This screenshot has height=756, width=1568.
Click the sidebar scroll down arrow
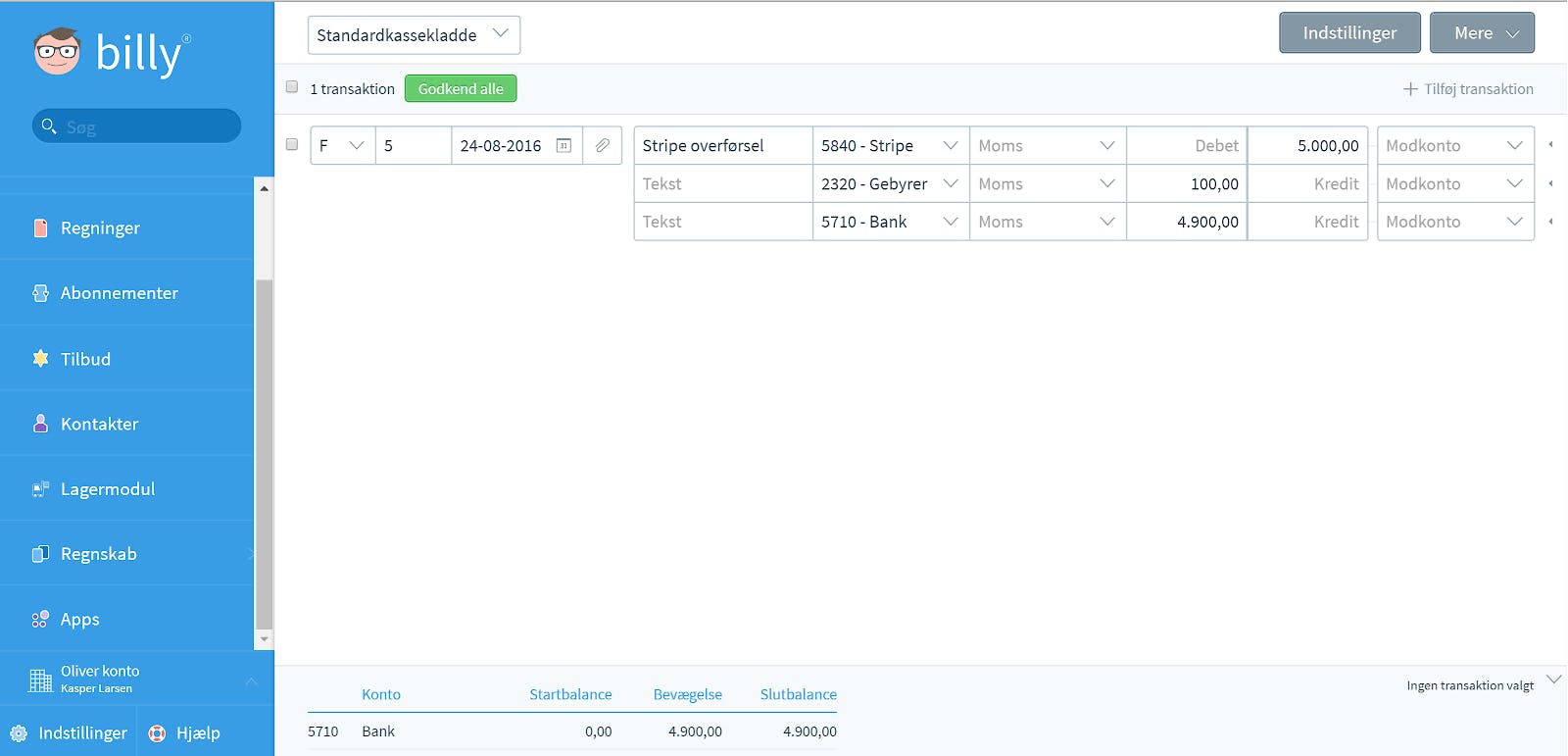click(264, 639)
